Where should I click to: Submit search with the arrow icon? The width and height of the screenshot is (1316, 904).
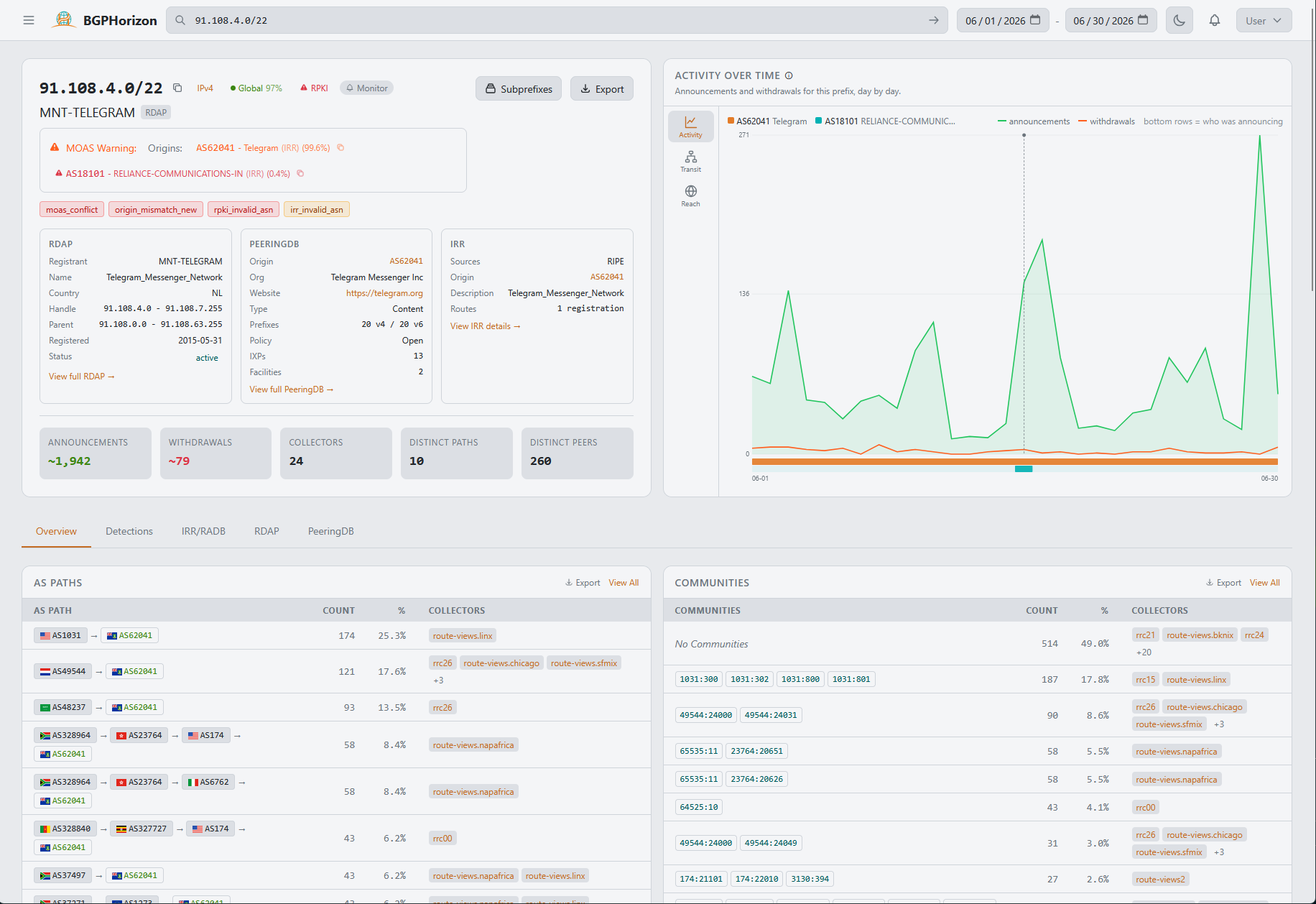[x=933, y=20]
